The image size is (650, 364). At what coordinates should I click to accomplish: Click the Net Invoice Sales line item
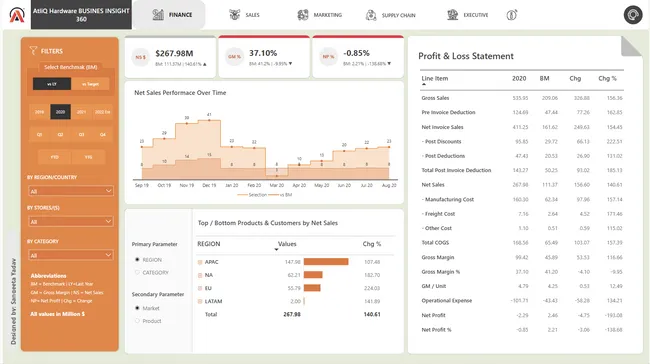(442, 127)
